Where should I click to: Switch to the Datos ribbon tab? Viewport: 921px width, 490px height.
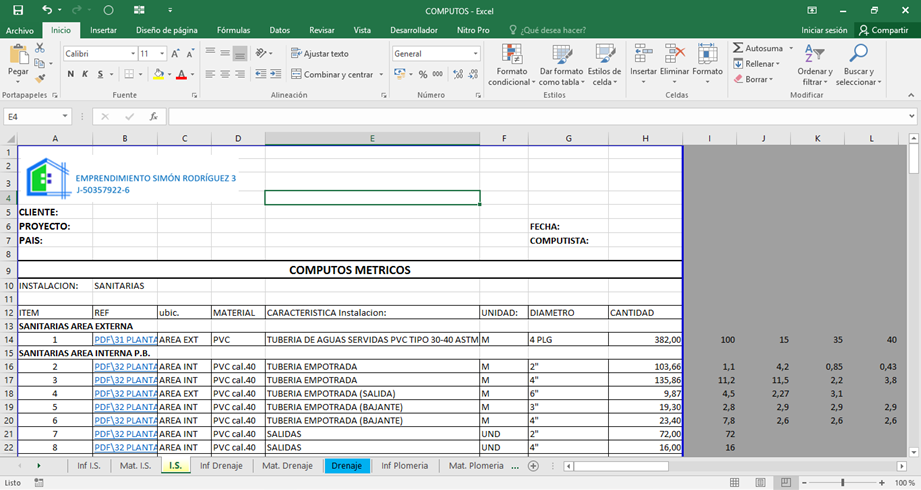pos(280,30)
